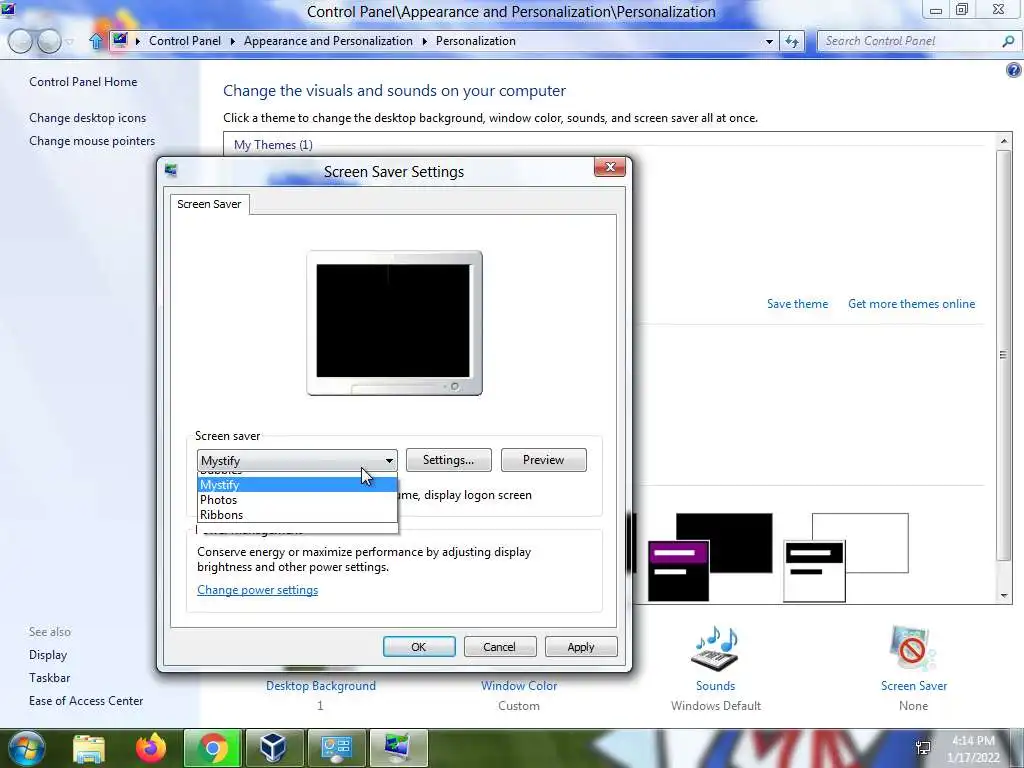Click the Screen Saver label link

(913, 686)
